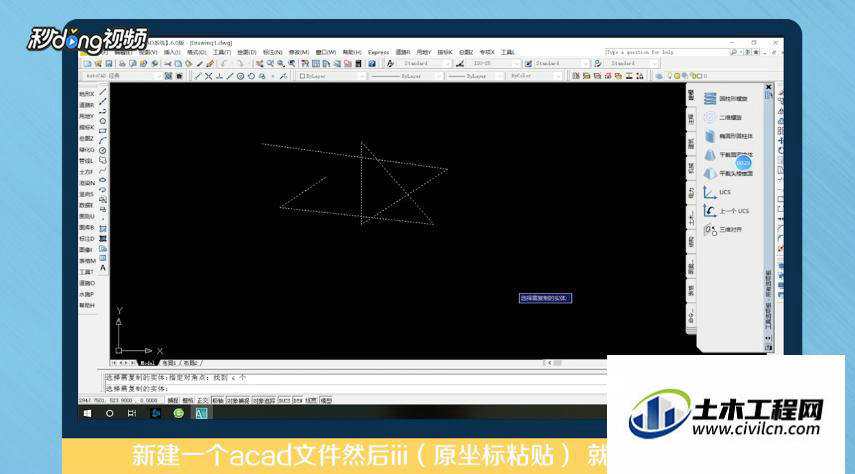Click Type a question for help field
This screenshot has width=855, height=474.
click(x=666, y=52)
